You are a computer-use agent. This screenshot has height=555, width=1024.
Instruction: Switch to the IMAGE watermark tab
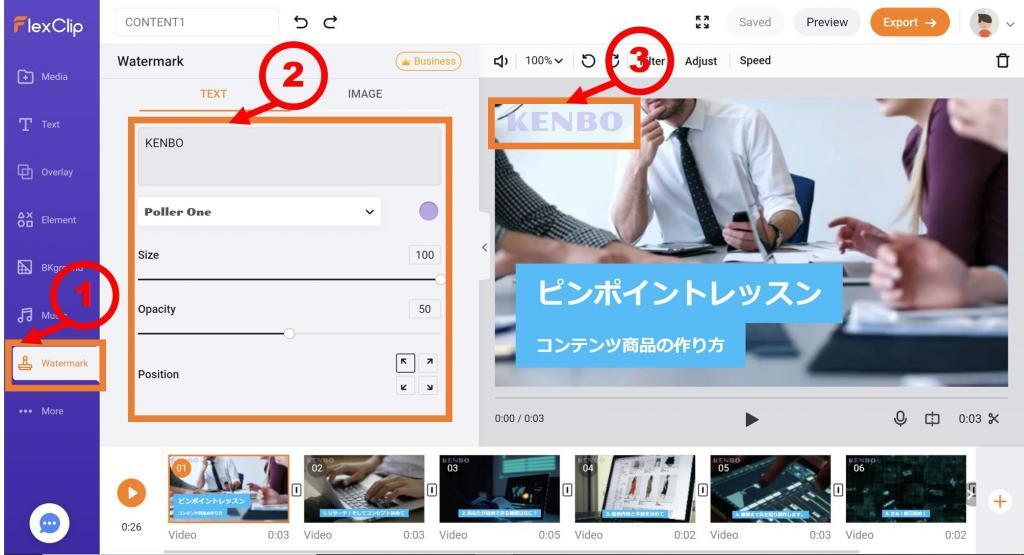click(364, 94)
